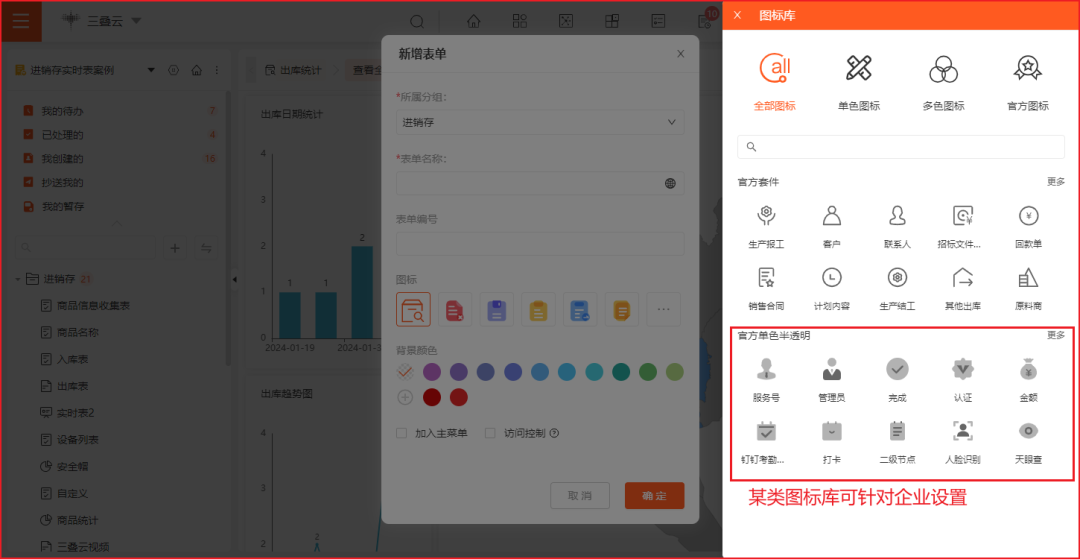Close the 图标库 panel

[x=738, y=15]
